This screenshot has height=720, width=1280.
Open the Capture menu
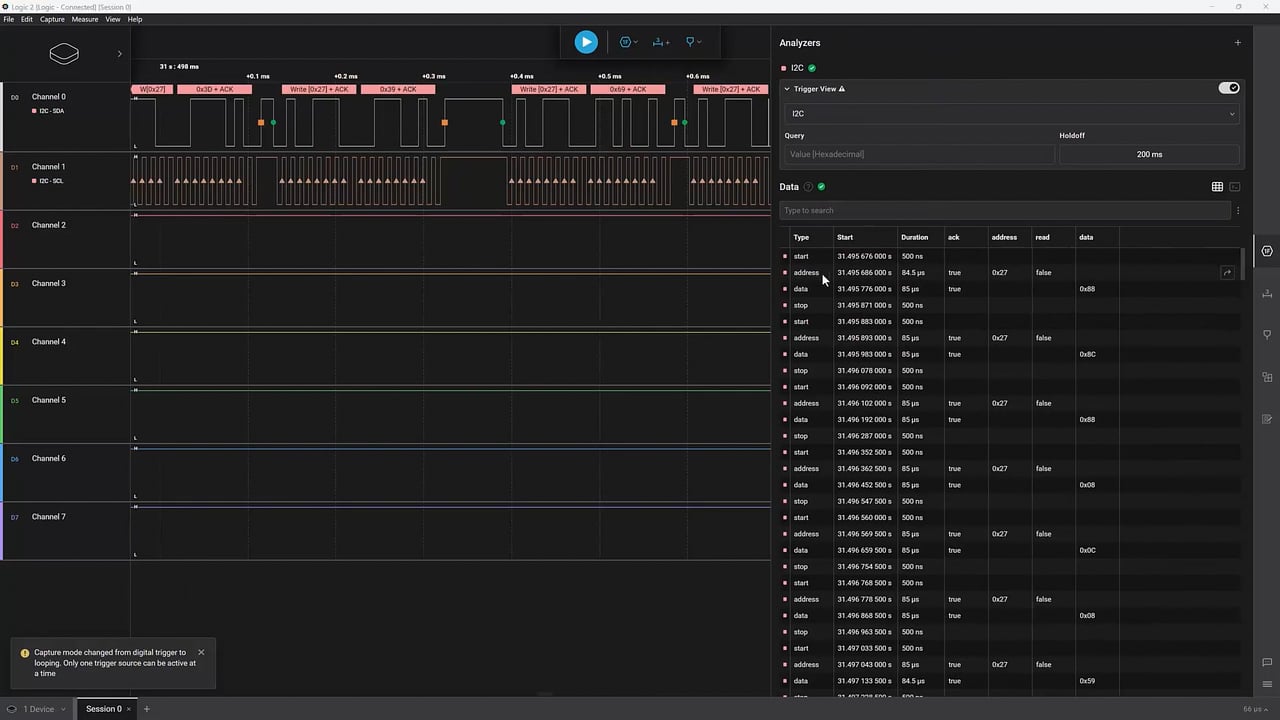point(52,19)
